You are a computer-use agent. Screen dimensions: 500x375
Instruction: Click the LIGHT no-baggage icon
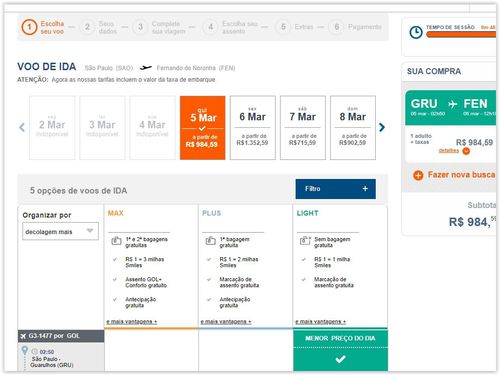point(305,240)
